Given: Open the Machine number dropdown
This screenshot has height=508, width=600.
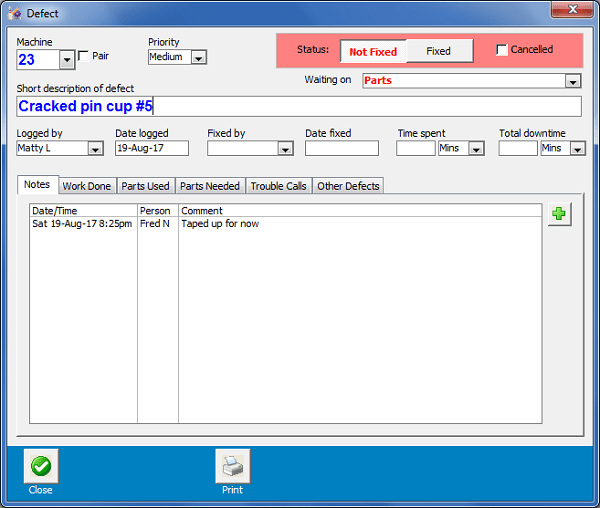Looking at the screenshot, I should (x=67, y=60).
